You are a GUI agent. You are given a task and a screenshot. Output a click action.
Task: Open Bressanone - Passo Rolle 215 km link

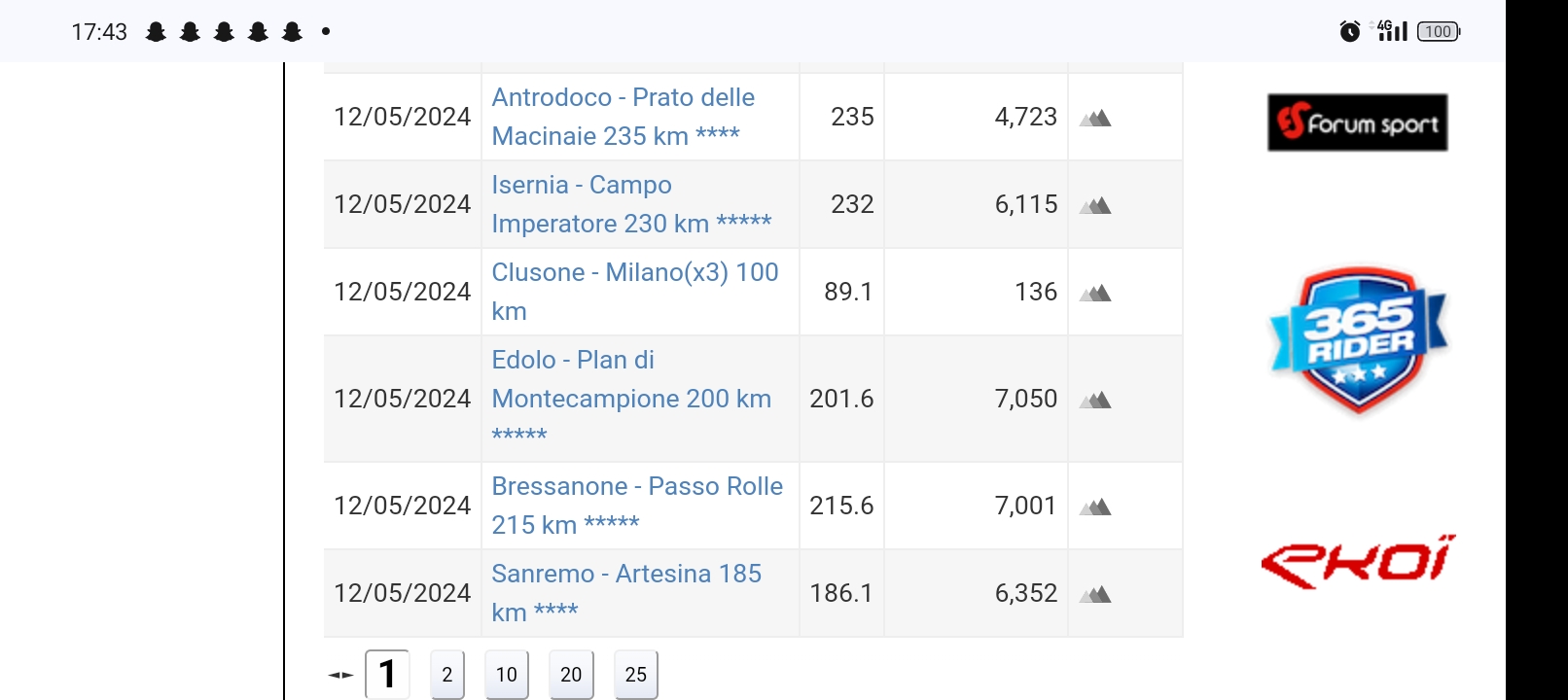click(637, 506)
